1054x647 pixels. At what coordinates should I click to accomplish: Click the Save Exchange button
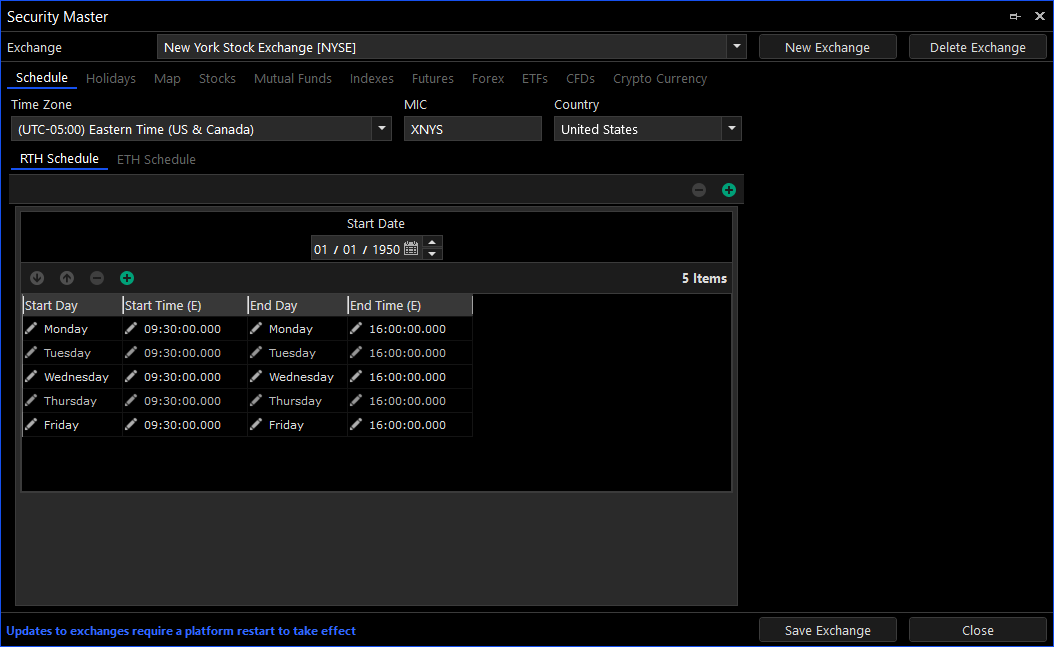(827, 630)
